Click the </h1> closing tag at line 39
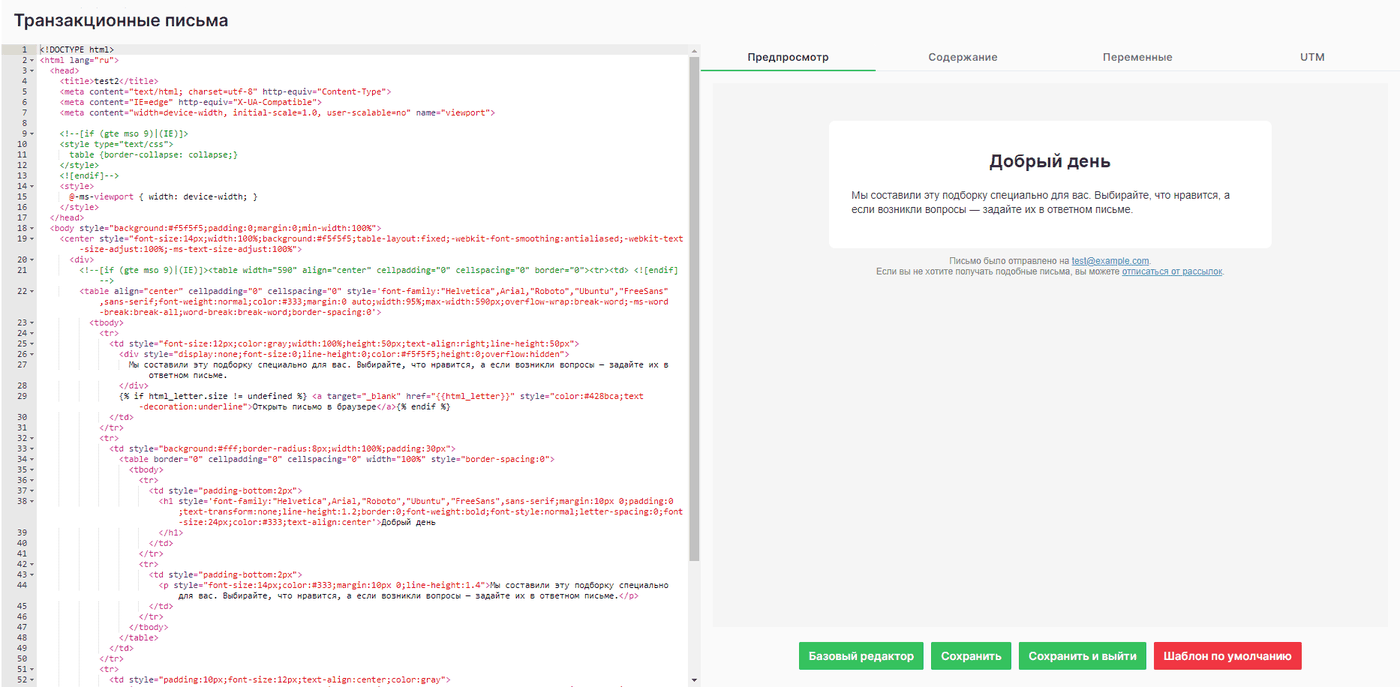Screen dimensions: 1400x687 point(171,533)
